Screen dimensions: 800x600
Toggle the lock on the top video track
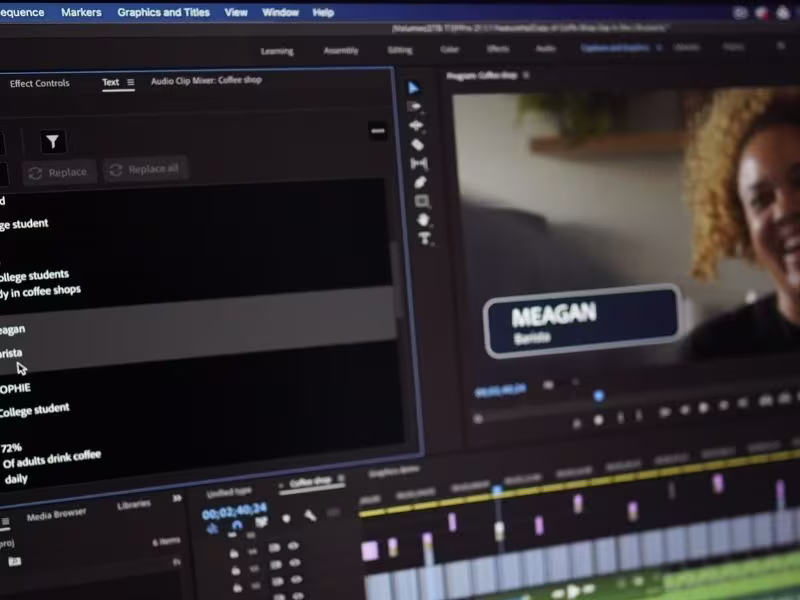(x=234, y=554)
